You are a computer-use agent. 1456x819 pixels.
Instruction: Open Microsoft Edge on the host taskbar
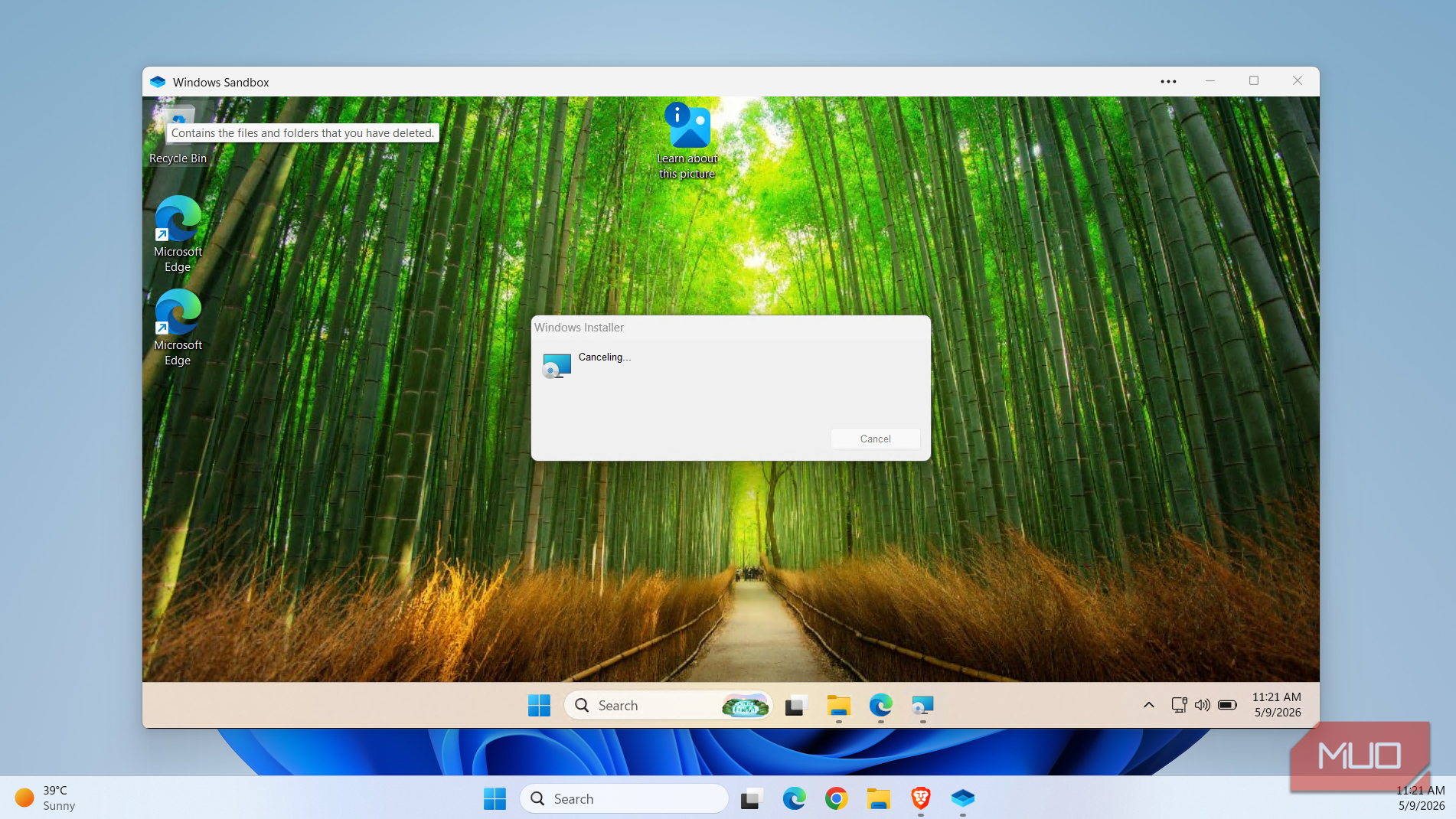795,798
